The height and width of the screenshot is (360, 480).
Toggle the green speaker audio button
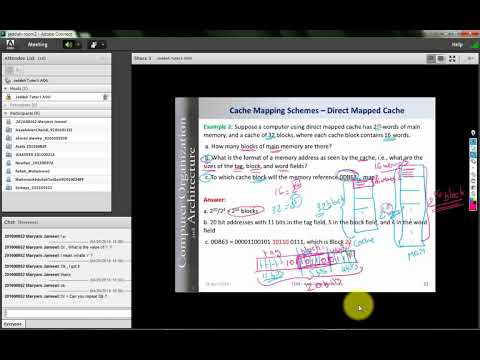click(68, 44)
